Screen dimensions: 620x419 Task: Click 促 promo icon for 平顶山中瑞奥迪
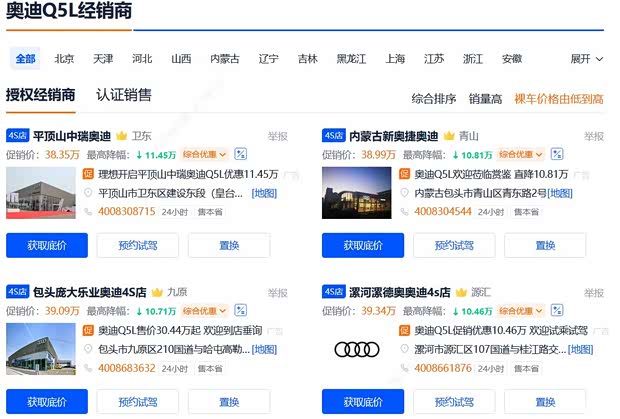[x=88, y=174]
